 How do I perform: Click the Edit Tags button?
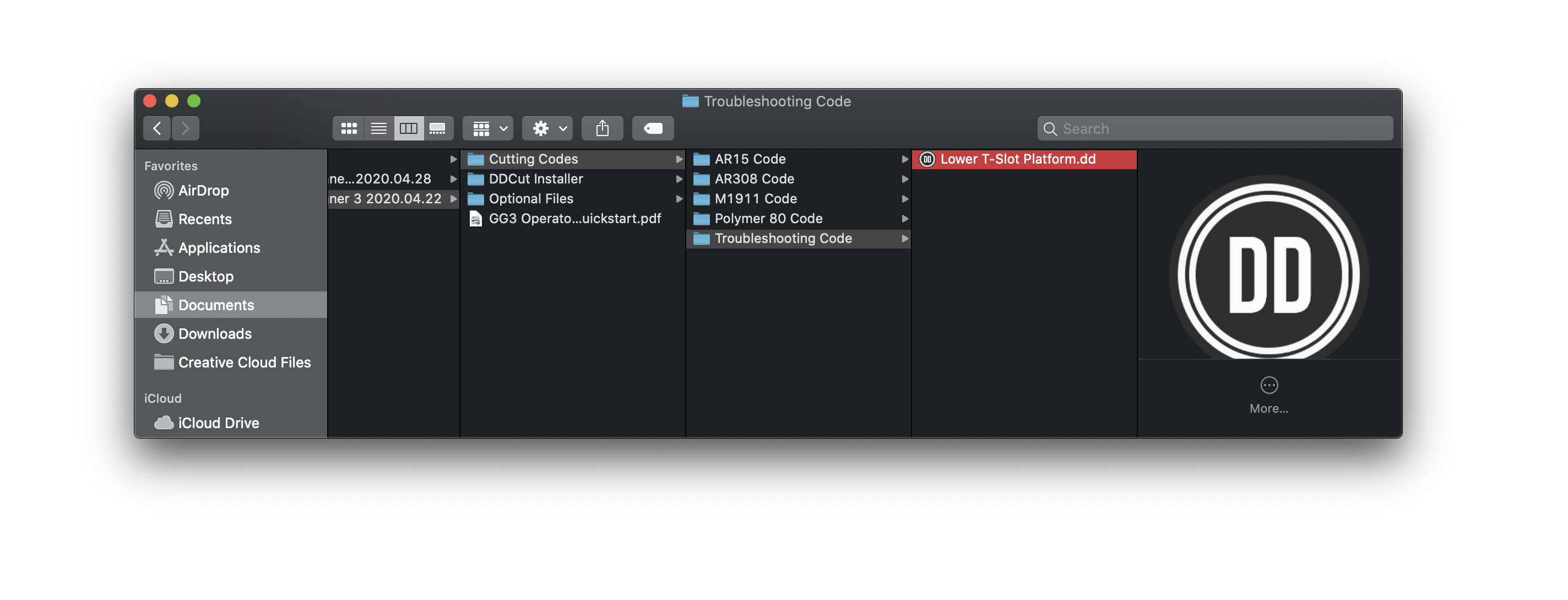653,128
